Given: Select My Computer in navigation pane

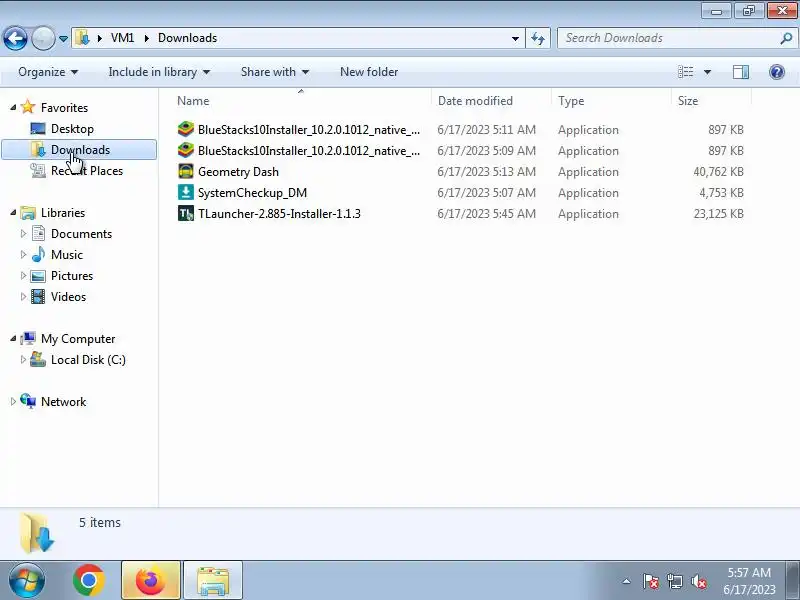Looking at the screenshot, I should (x=78, y=339).
